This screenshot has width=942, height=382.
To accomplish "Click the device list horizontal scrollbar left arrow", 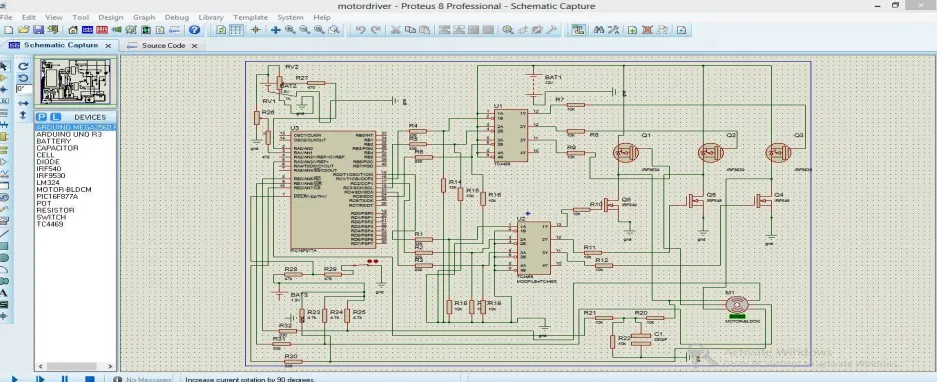I will [x=41, y=366].
